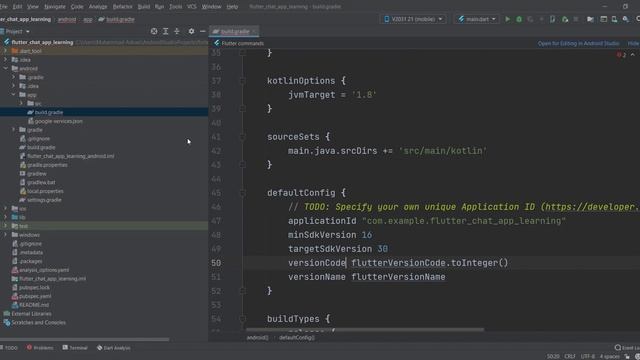Open the V2031 21 (mobile) device dropdown

pos(413,19)
